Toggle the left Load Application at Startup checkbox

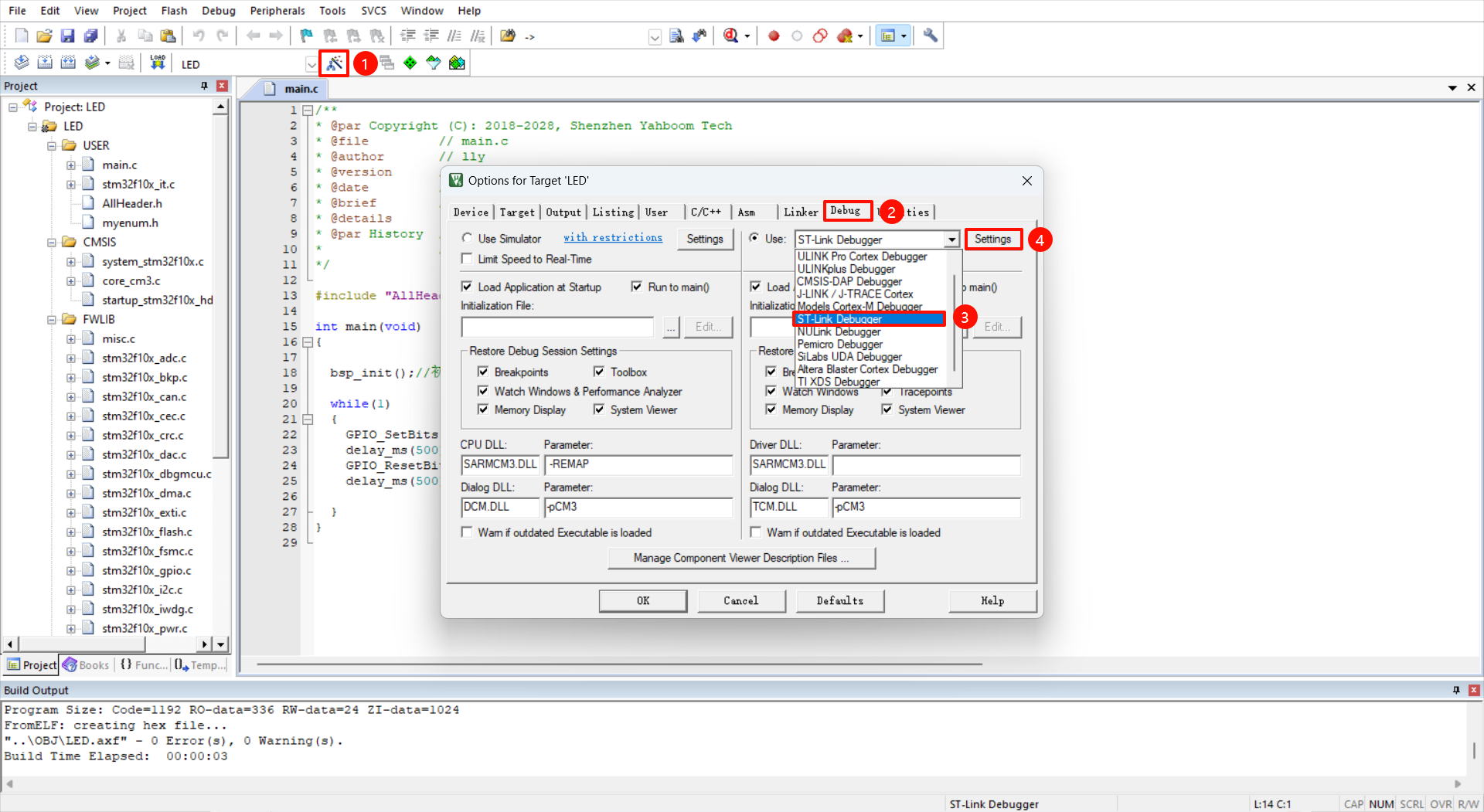[x=467, y=287]
